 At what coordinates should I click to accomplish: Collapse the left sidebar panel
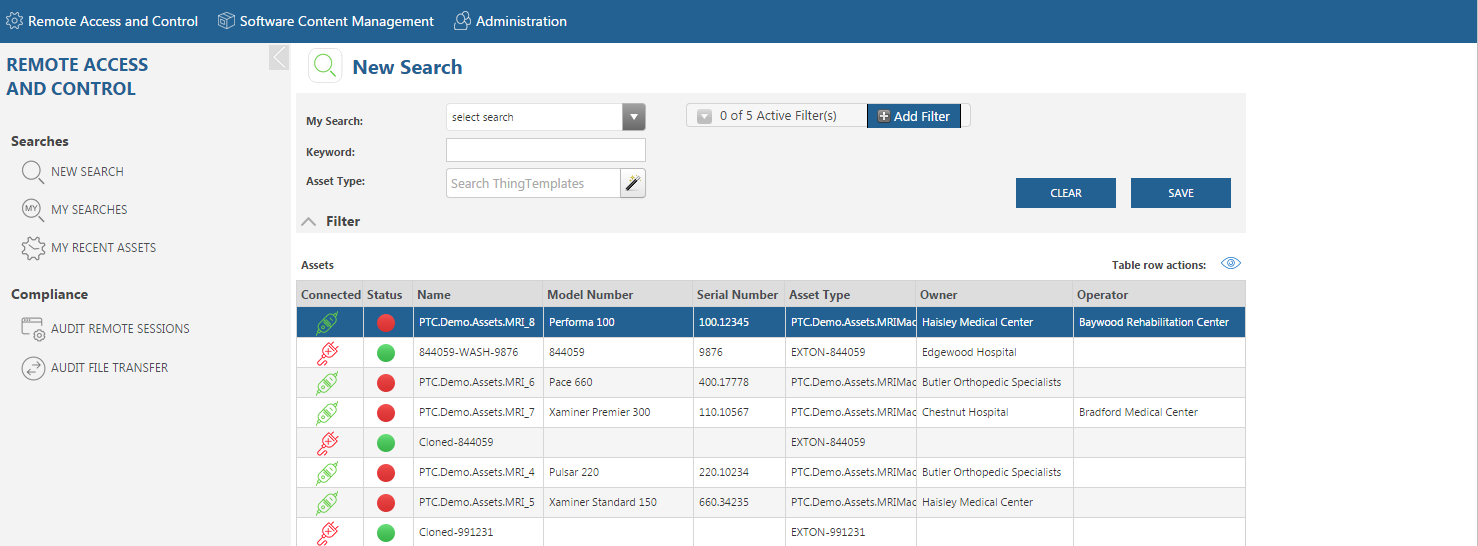coord(279,57)
